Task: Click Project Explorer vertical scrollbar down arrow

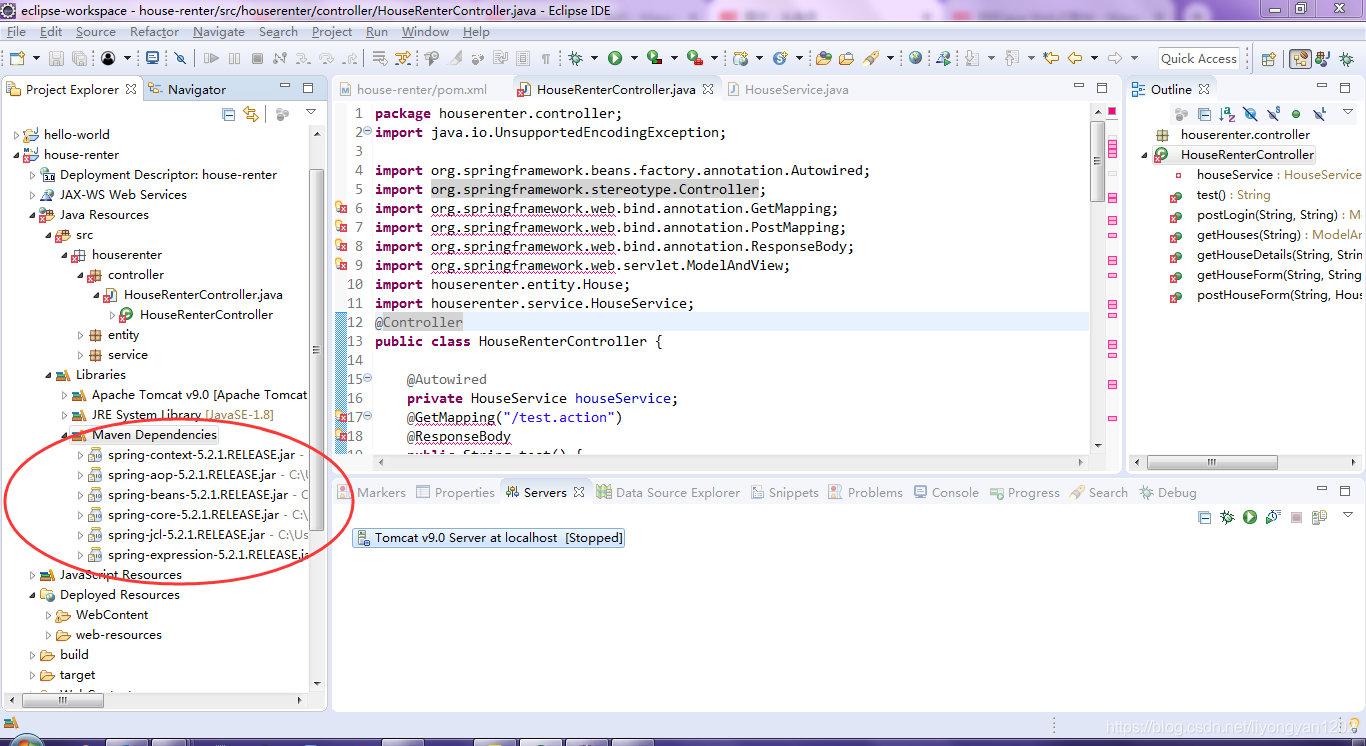Action: tap(317, 683)
